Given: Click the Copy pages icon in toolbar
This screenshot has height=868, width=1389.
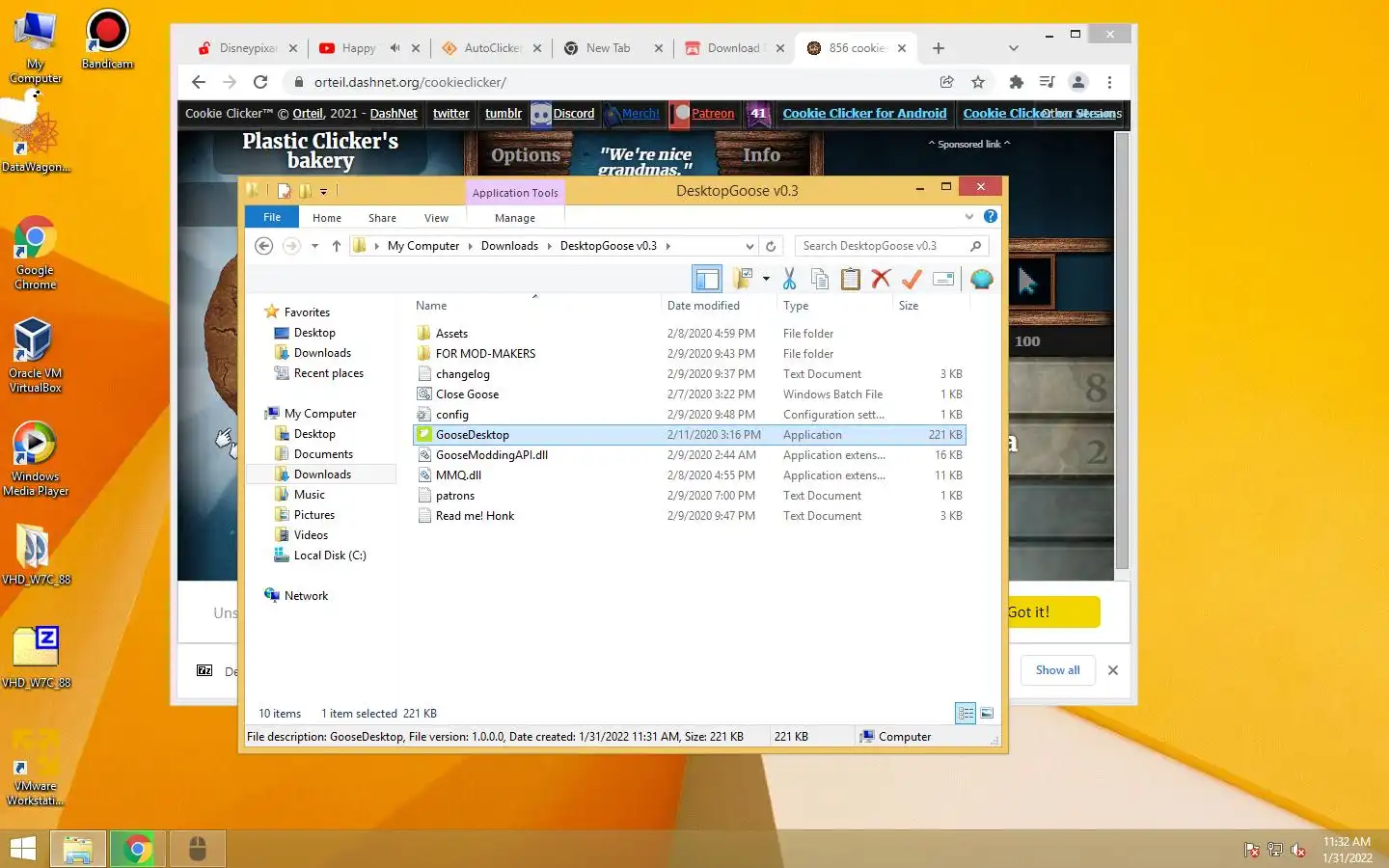Looking at the screenshot, I should [x=820, y=279].
